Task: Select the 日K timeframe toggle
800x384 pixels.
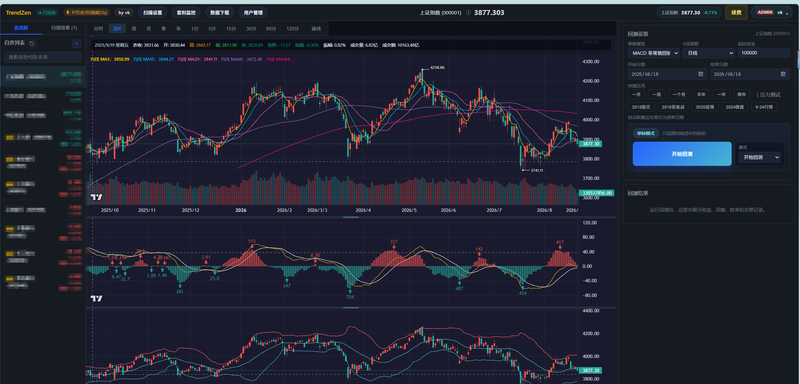Action: pos(118,29)
